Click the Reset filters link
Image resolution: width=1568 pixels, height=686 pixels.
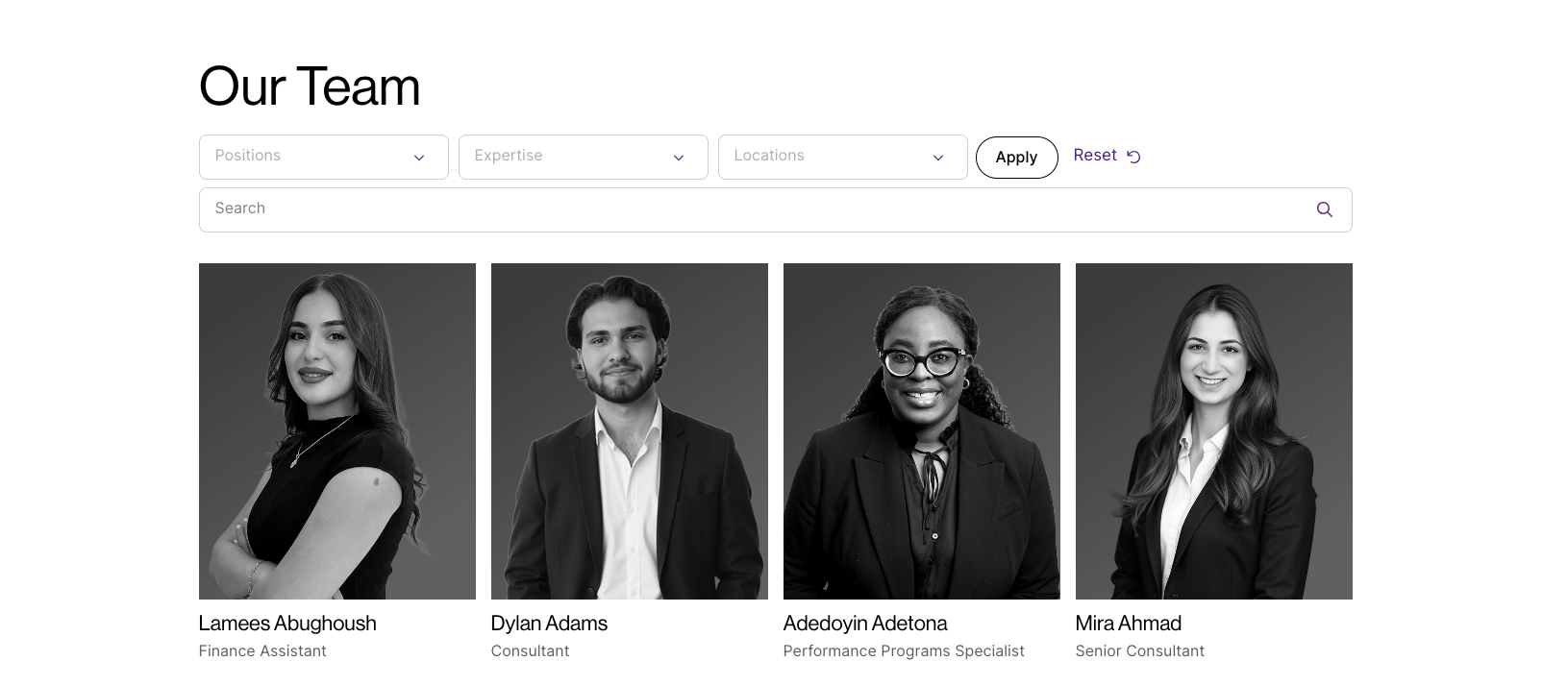(x=1095, y=156)
